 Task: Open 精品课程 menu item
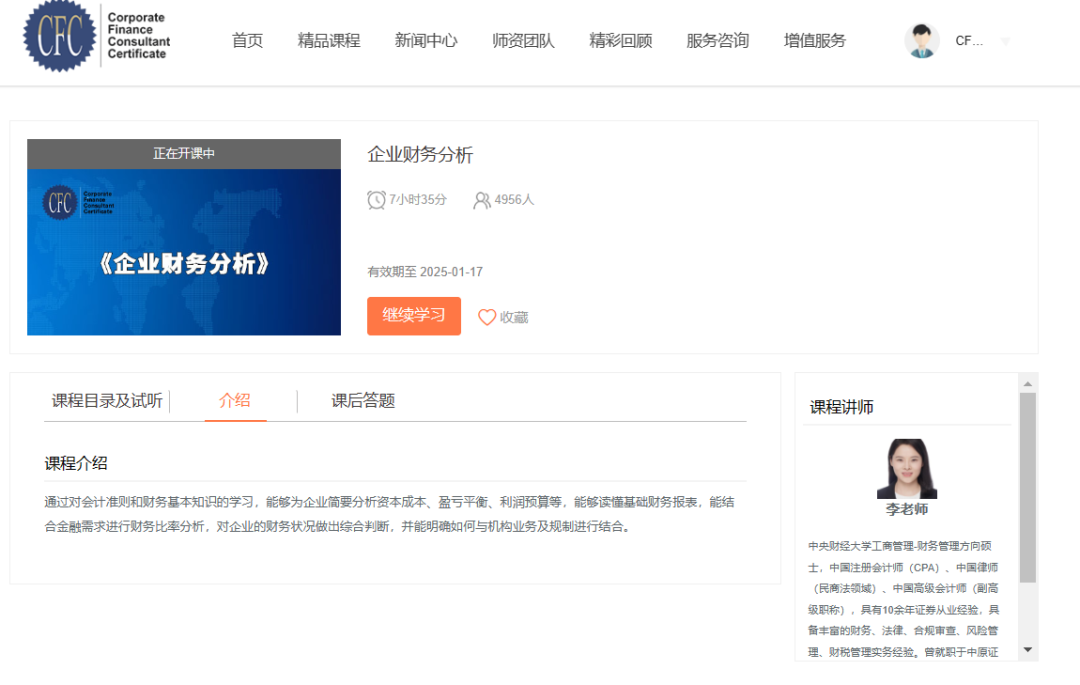click(x=329, y=41)
